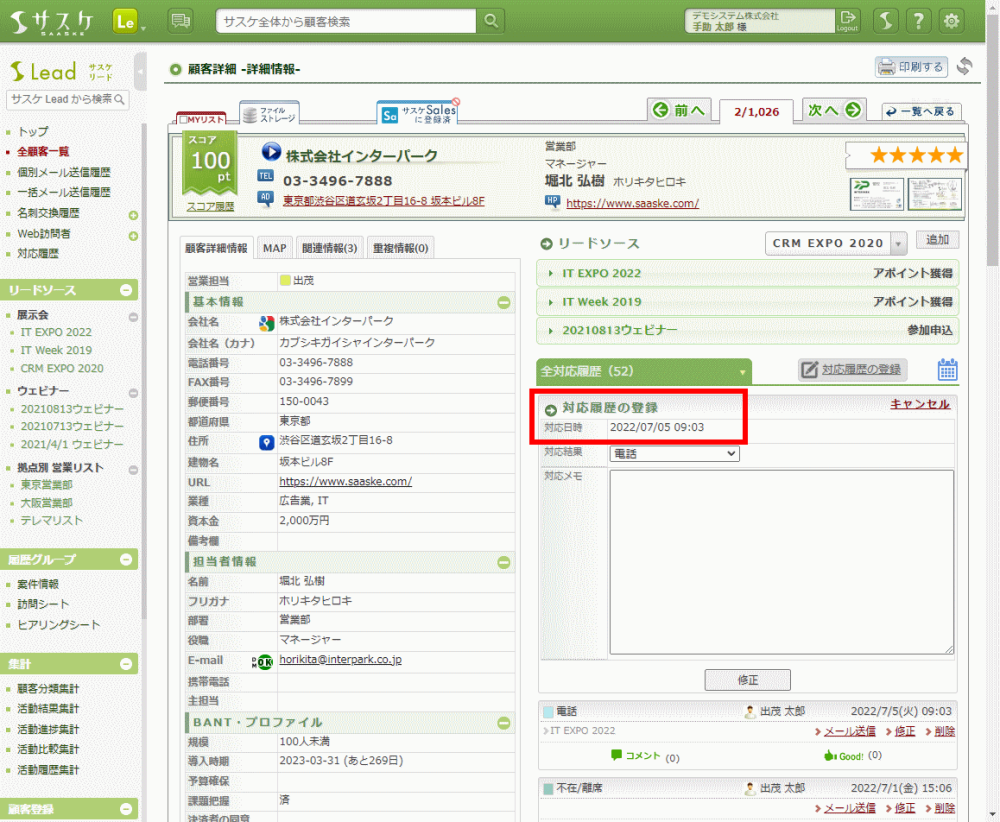The image size is (1000, 822).
Task: Click the AD address icon
Action: pos(265,198)
